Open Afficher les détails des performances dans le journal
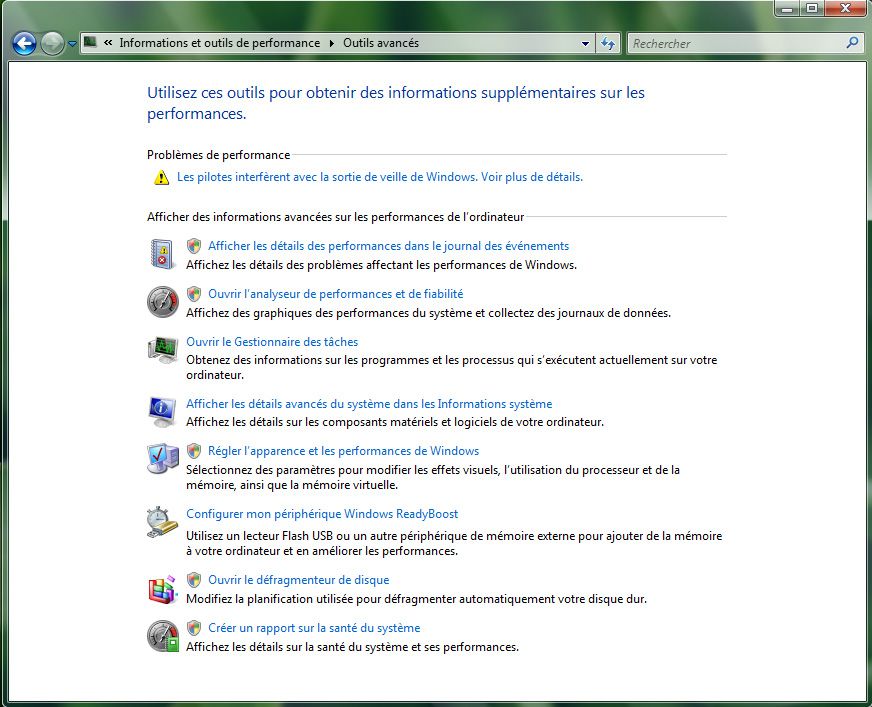Viewport: 872px width, 707px height. [388, 246]
